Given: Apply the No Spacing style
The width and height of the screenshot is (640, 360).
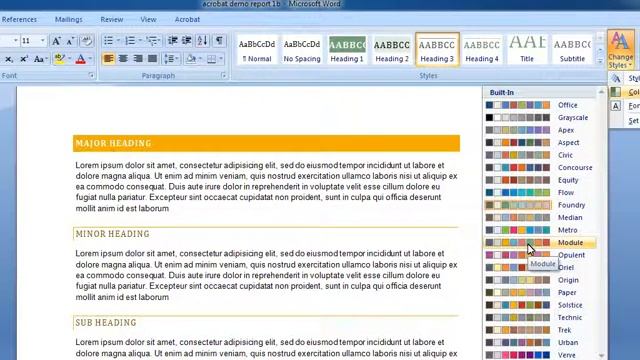Looking at the screenshot, I should pyautogui.click(x=302, y=50).
